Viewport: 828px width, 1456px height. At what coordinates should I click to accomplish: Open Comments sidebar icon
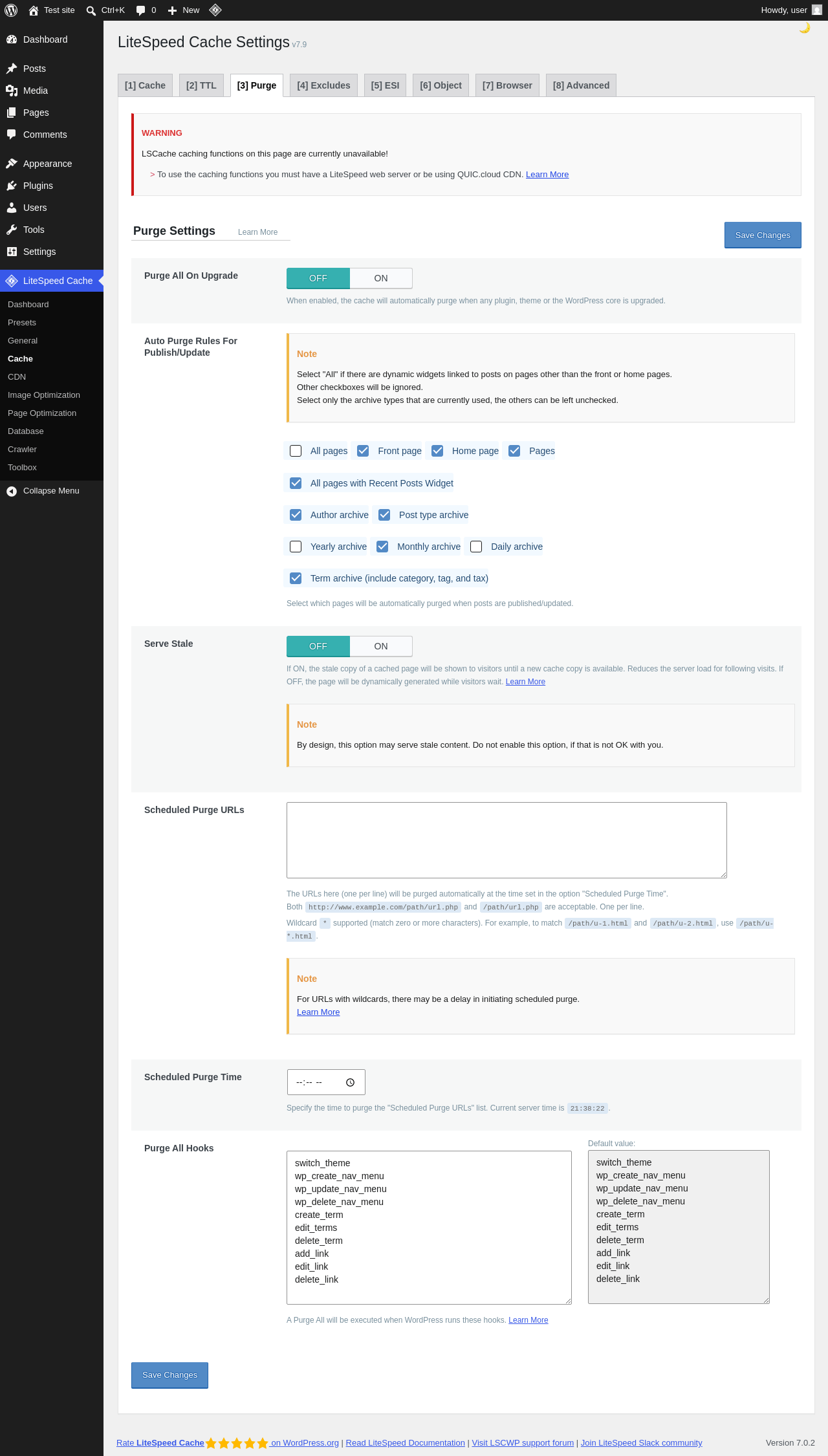click(12, 135)
